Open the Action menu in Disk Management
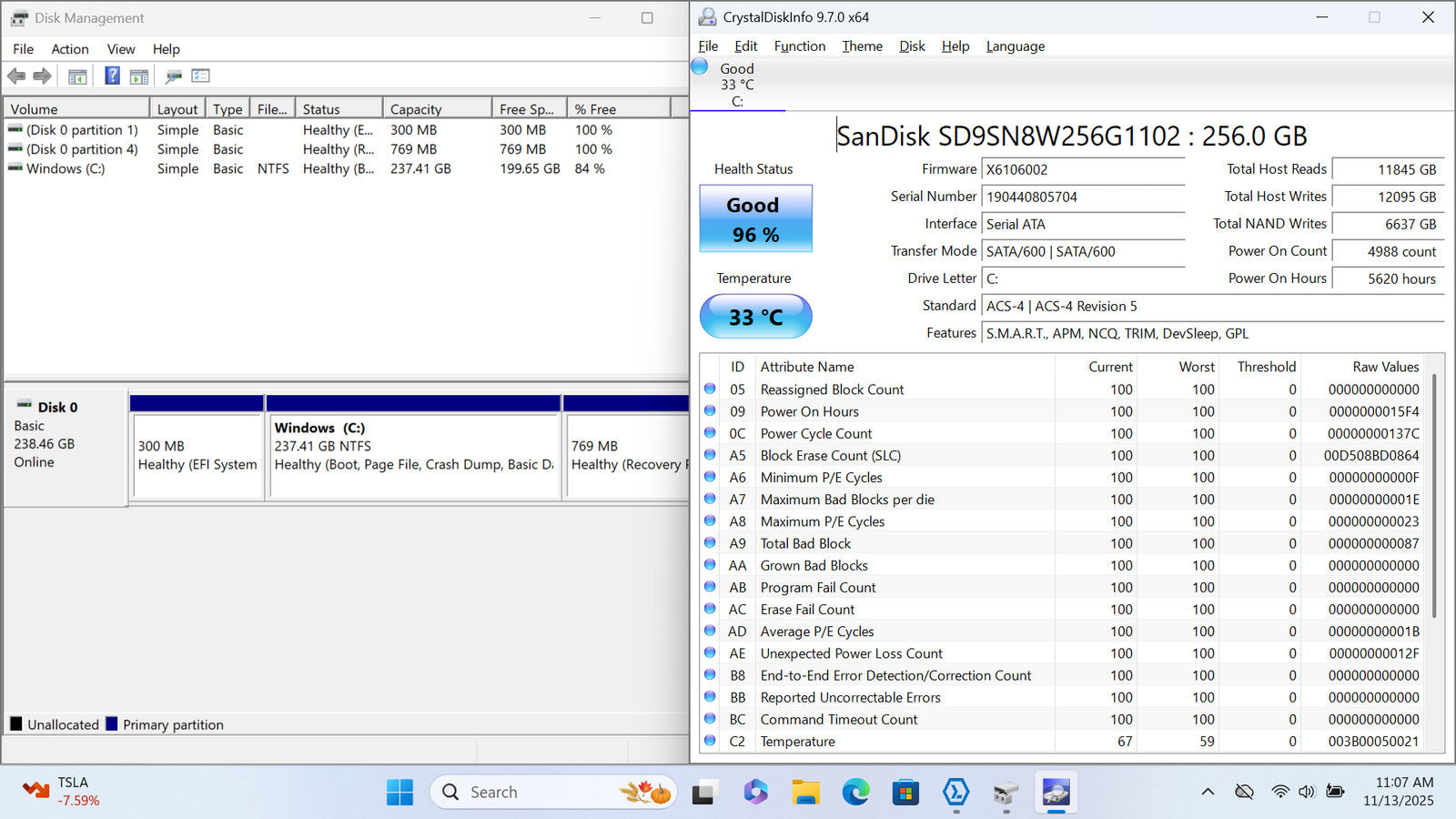Viewport: 1456px width, 819px height. (x=69, y=49)
